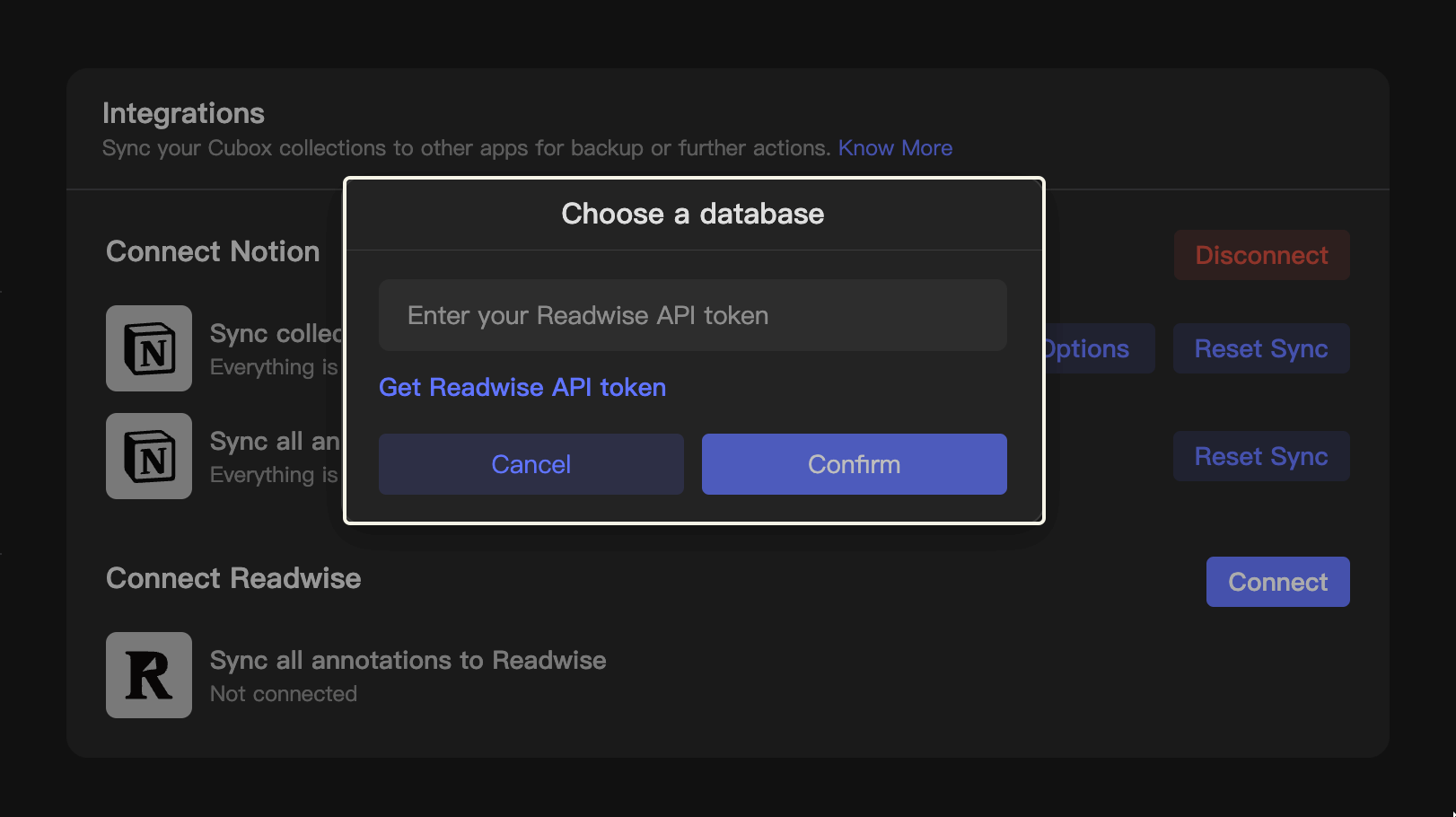The width and height of the screenshot is (1456, 817).
Task: Cancel the Choose a database dialog
Action: tap(531, 464)
